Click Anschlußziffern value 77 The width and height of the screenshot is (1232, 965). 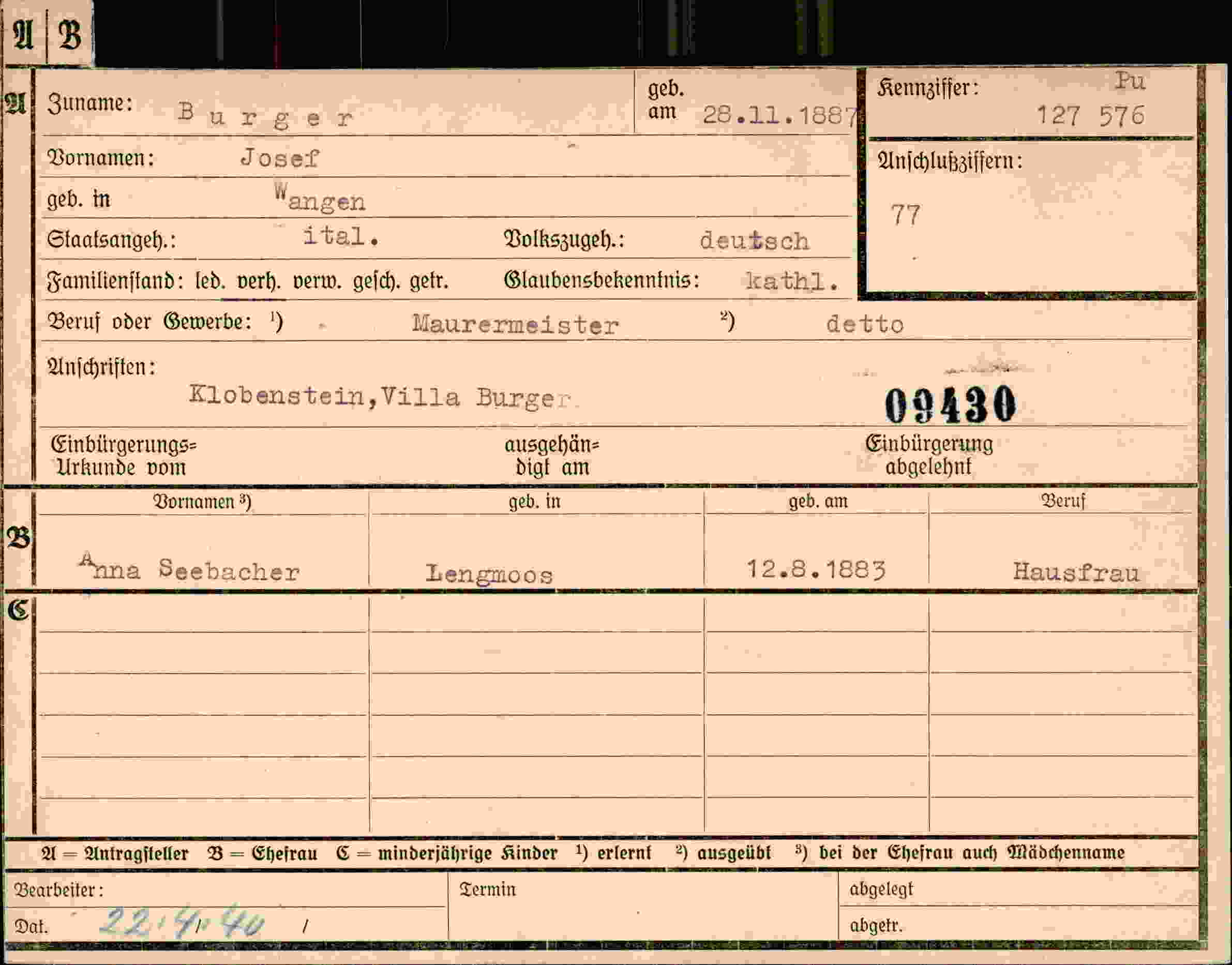coord(905,215)
